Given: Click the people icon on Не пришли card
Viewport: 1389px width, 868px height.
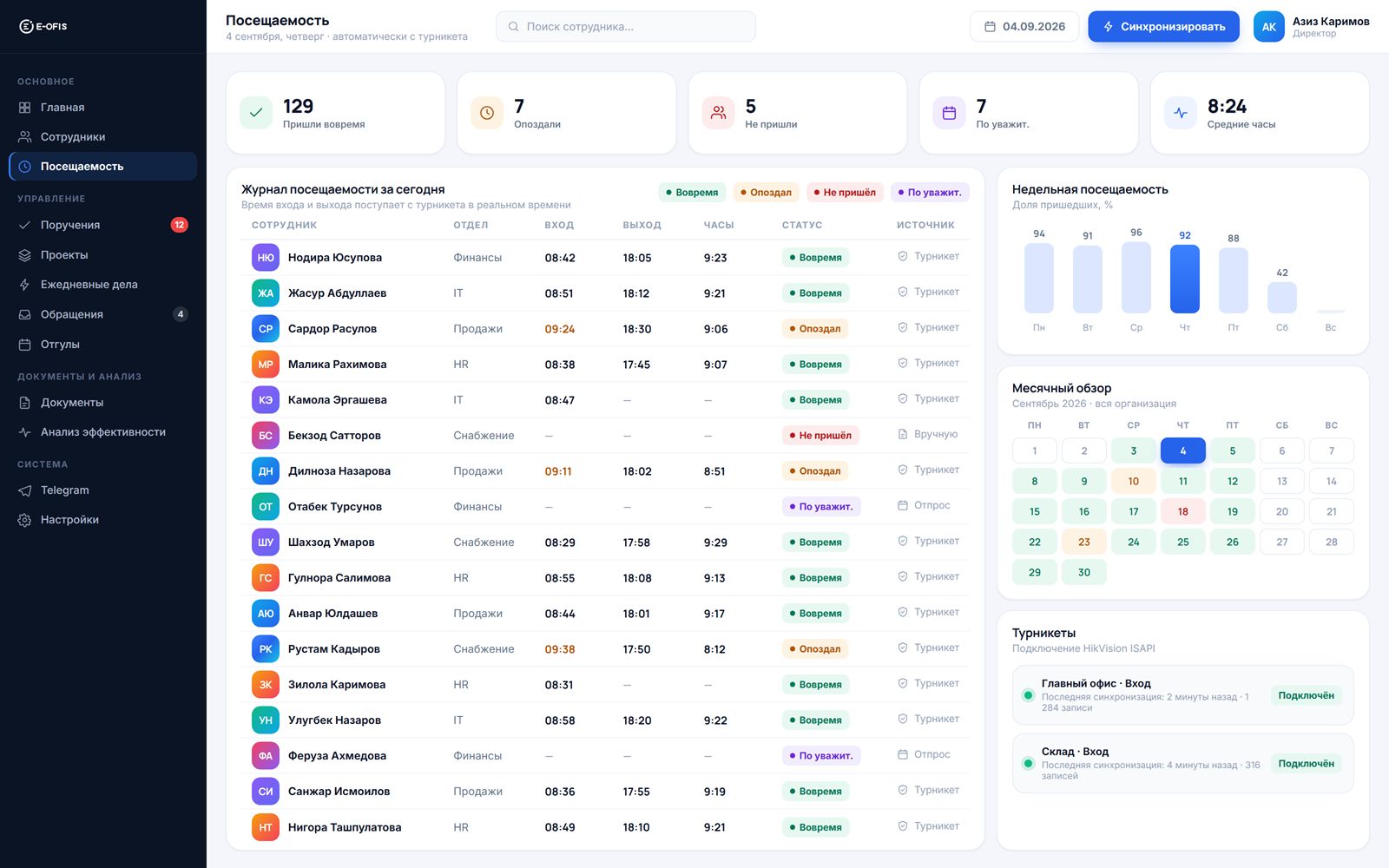Looking at the screenshot, I should tap(718, 113).
